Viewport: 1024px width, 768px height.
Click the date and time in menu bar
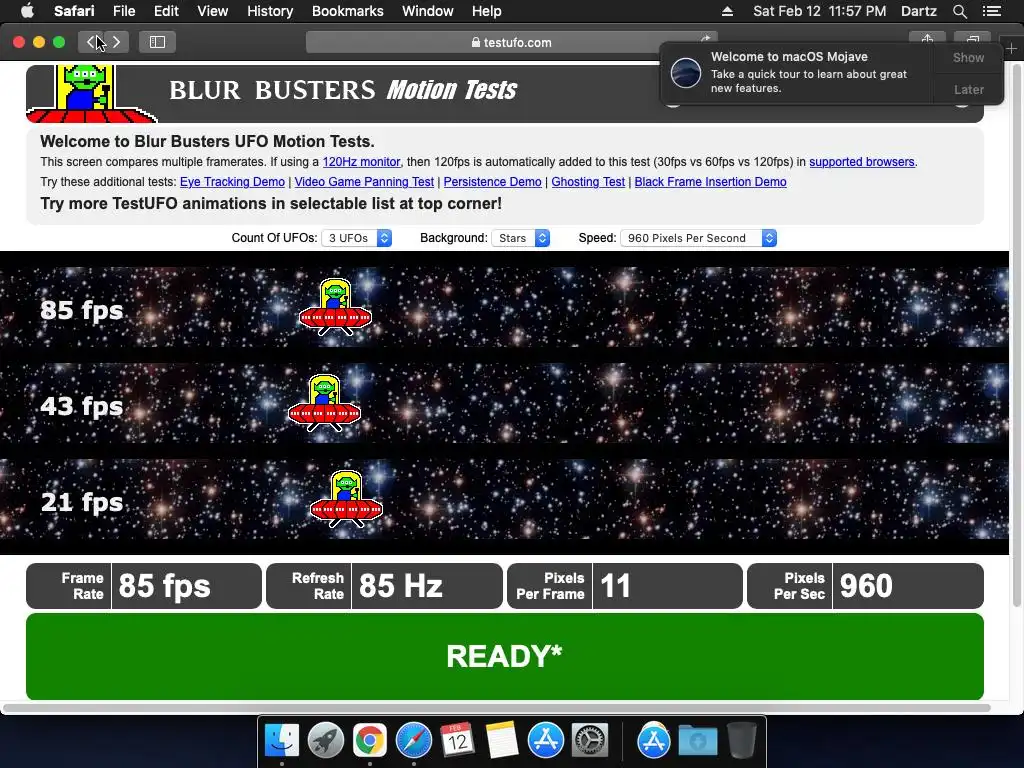pos(820,11)
